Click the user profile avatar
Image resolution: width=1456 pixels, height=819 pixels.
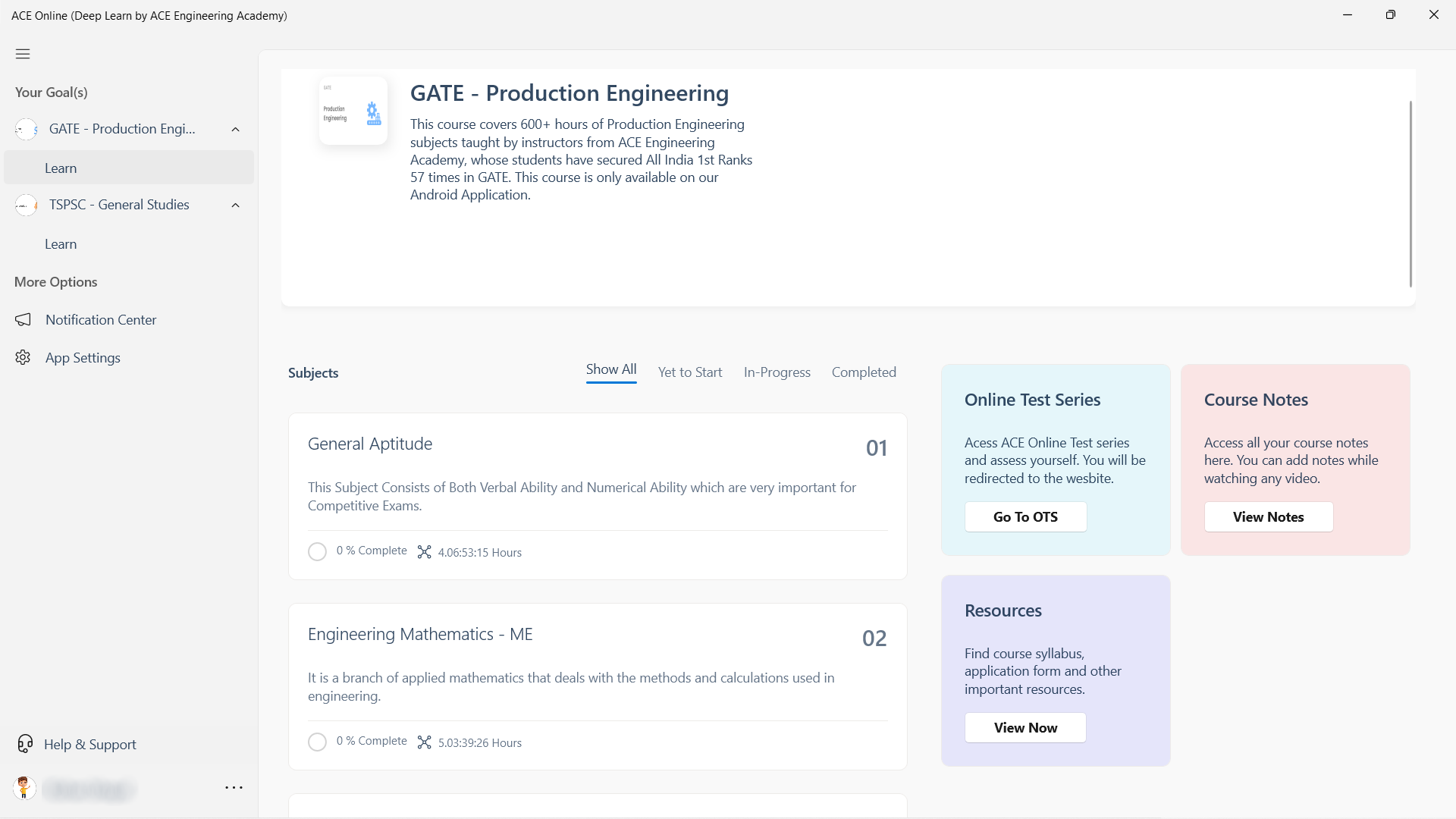(24, 789)
